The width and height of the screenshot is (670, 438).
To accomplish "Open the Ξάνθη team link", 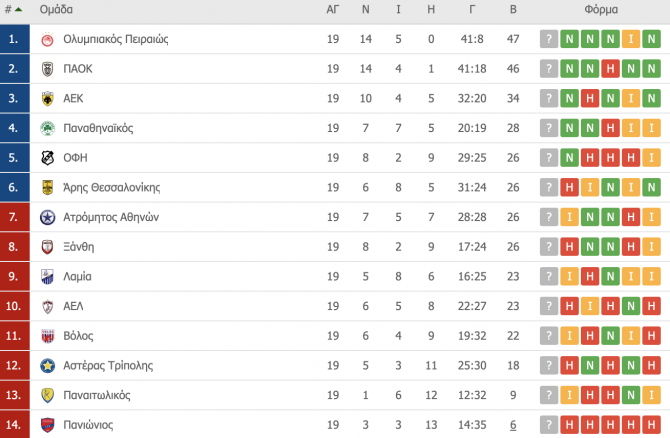I will tap(79, 247).
